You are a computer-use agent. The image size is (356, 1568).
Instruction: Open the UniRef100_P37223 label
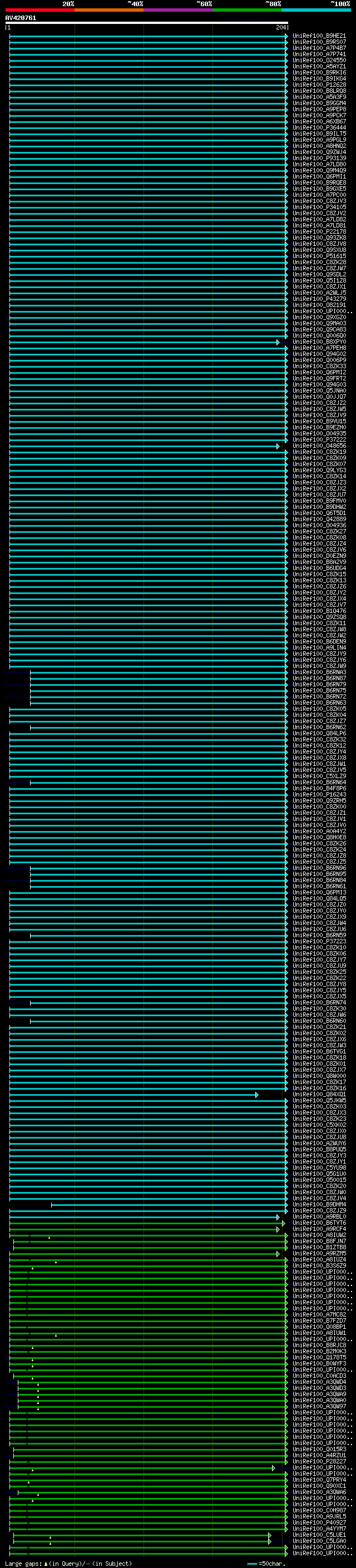319,942
